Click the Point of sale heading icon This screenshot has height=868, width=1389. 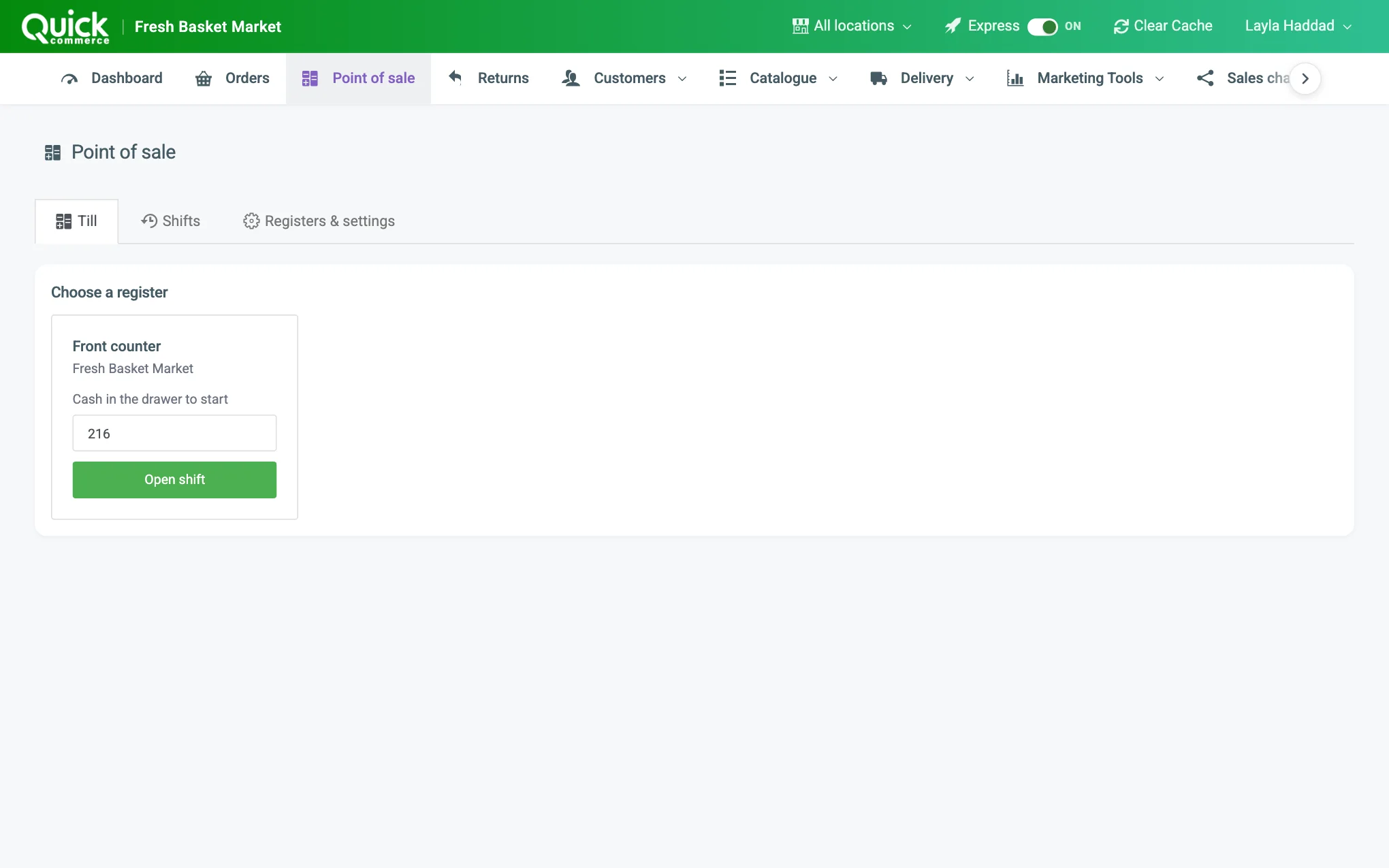[x=52, y=152]
